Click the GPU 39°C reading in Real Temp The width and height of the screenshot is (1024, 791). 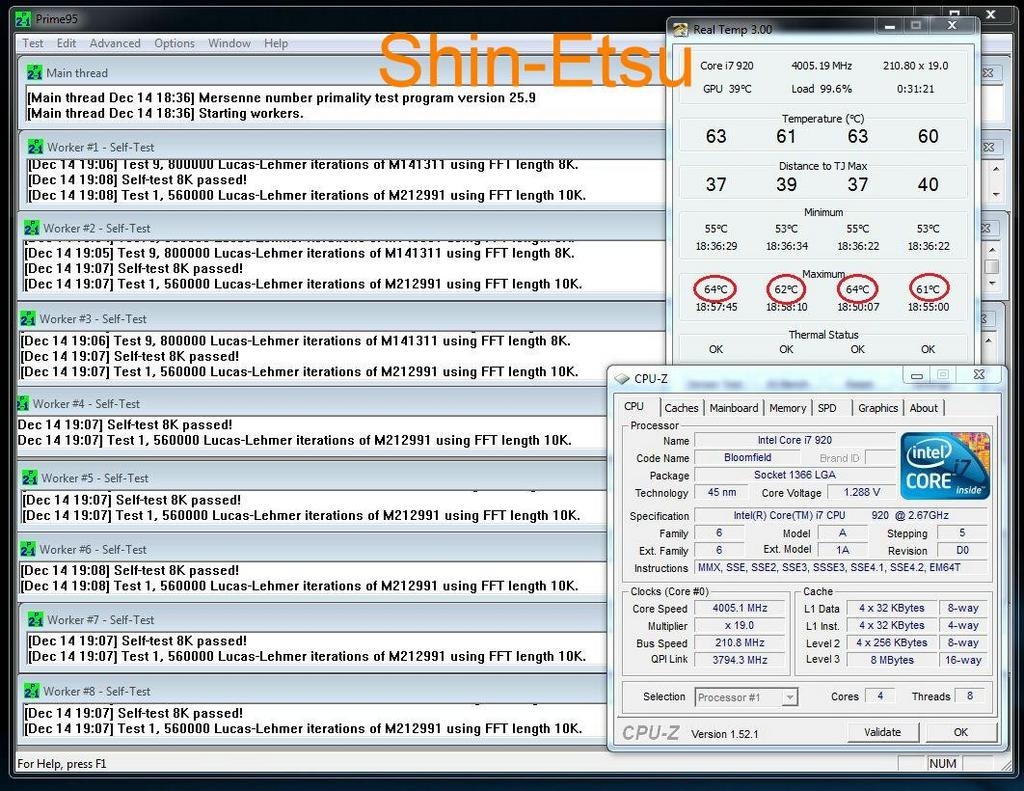[x=727, y=89]
